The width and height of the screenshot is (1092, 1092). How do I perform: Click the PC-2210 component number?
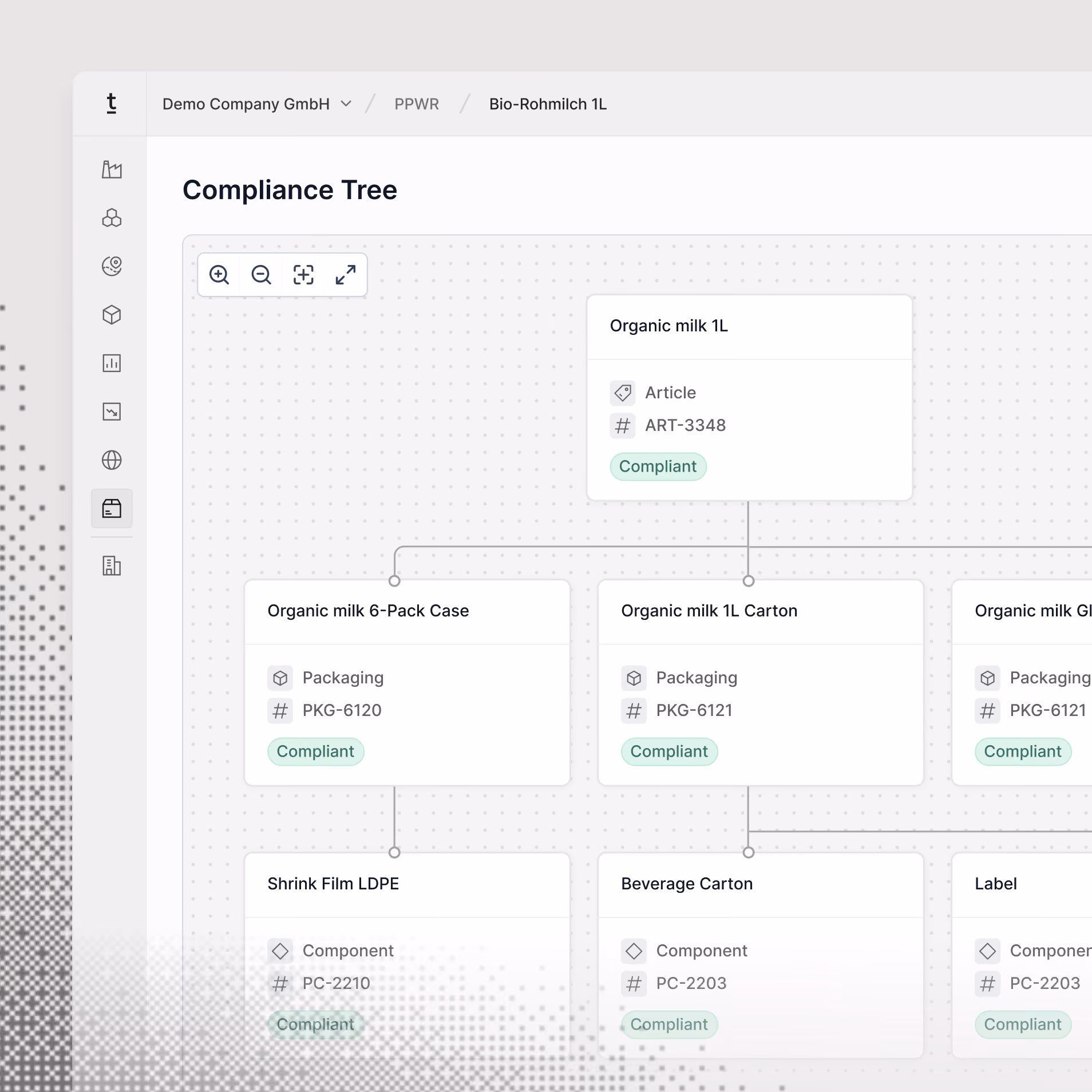336,983
